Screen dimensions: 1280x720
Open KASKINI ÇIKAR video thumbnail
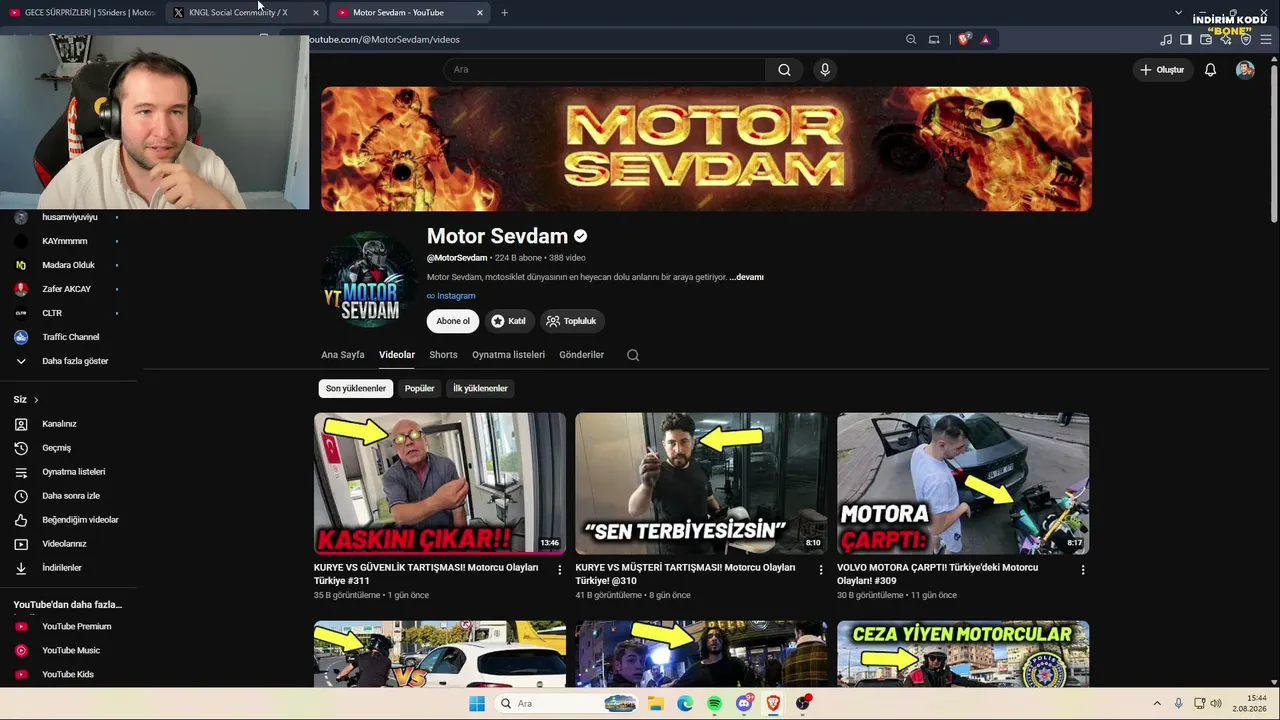(440, 484)
